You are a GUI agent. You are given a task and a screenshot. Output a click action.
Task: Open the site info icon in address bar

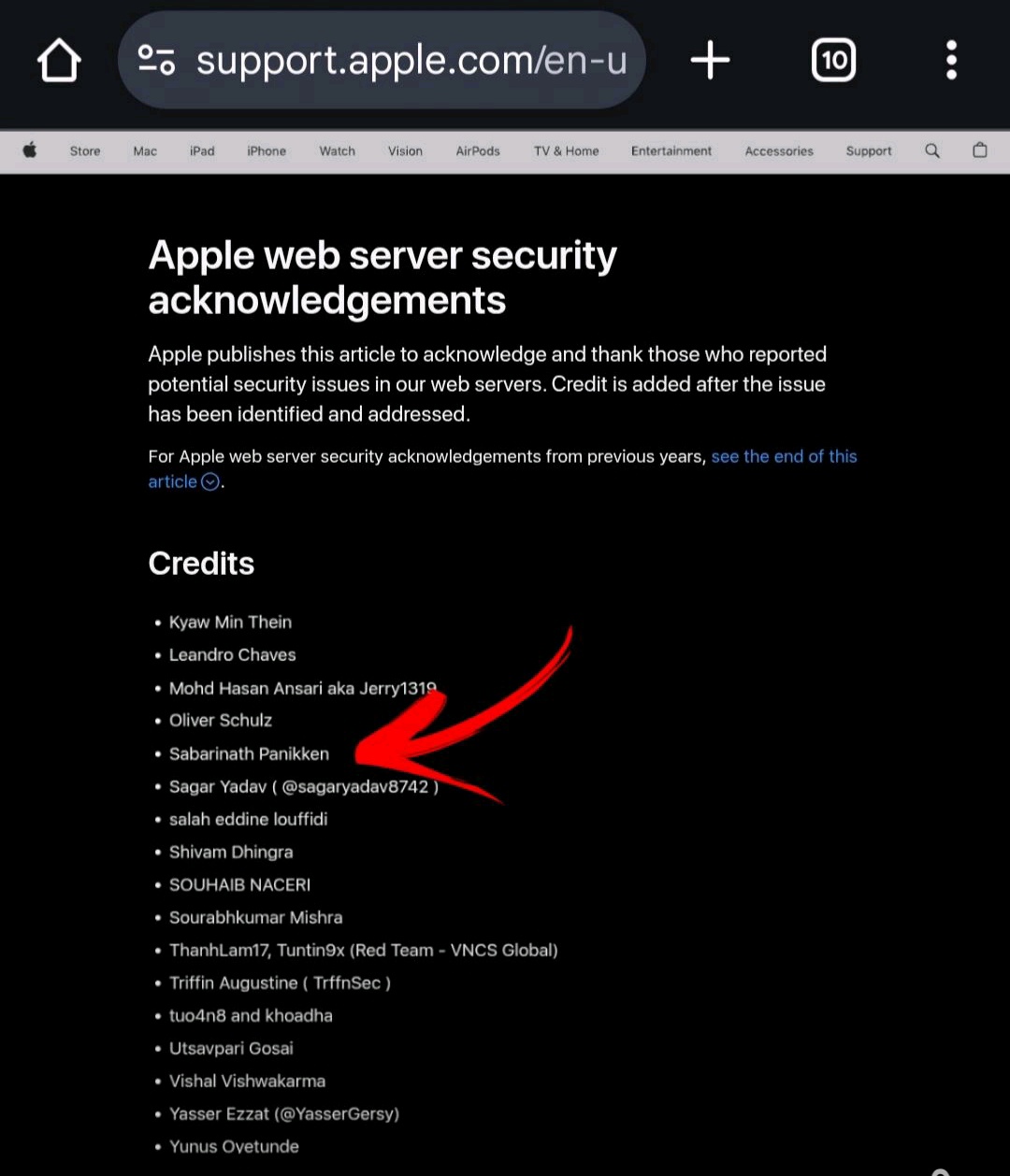(156, 61)
